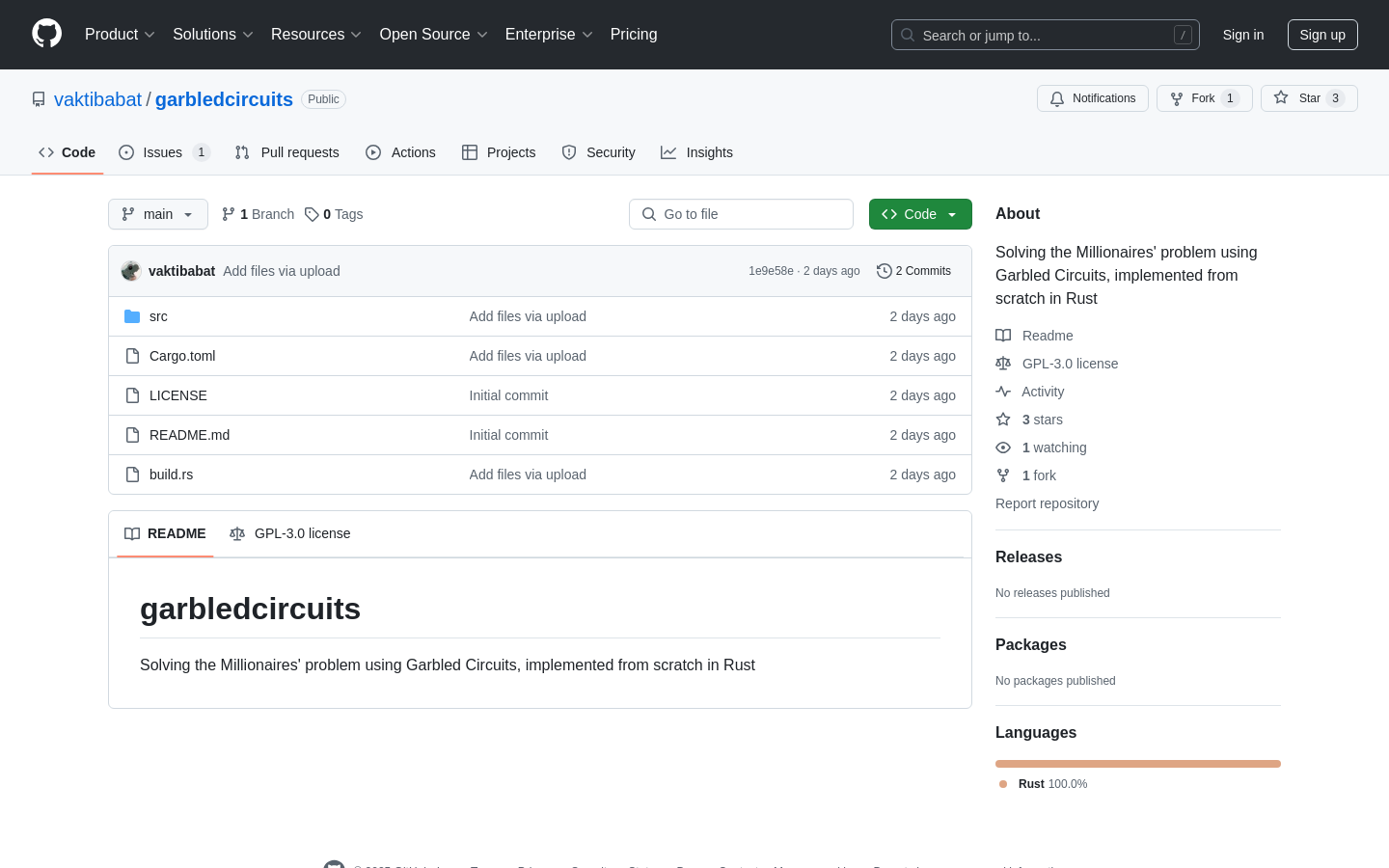Viewport: 1389px width, 868px height.
Task: Click the fork icon next to 1 fork in About
Action: pos(1003,475)
